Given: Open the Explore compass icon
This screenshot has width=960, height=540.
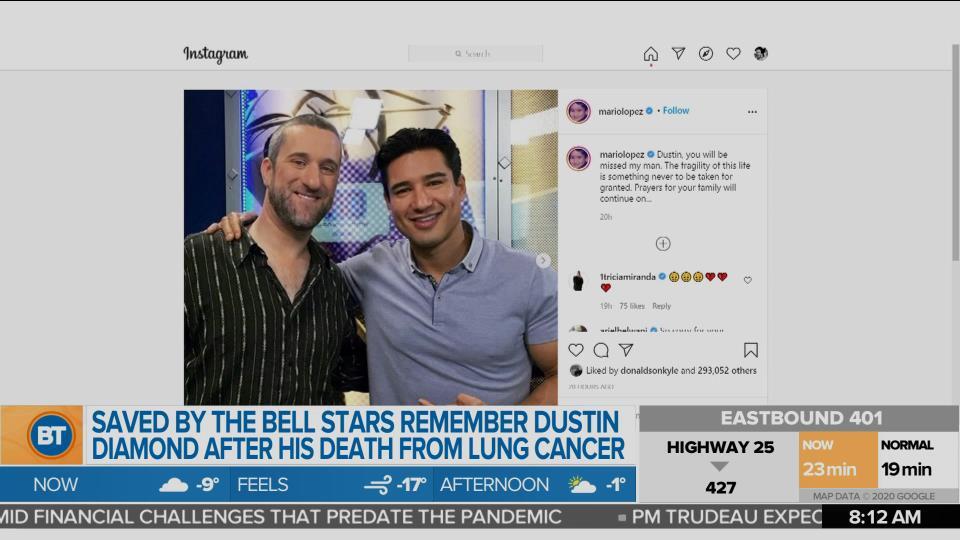Looking at the screenshot, I should [706, 54].
